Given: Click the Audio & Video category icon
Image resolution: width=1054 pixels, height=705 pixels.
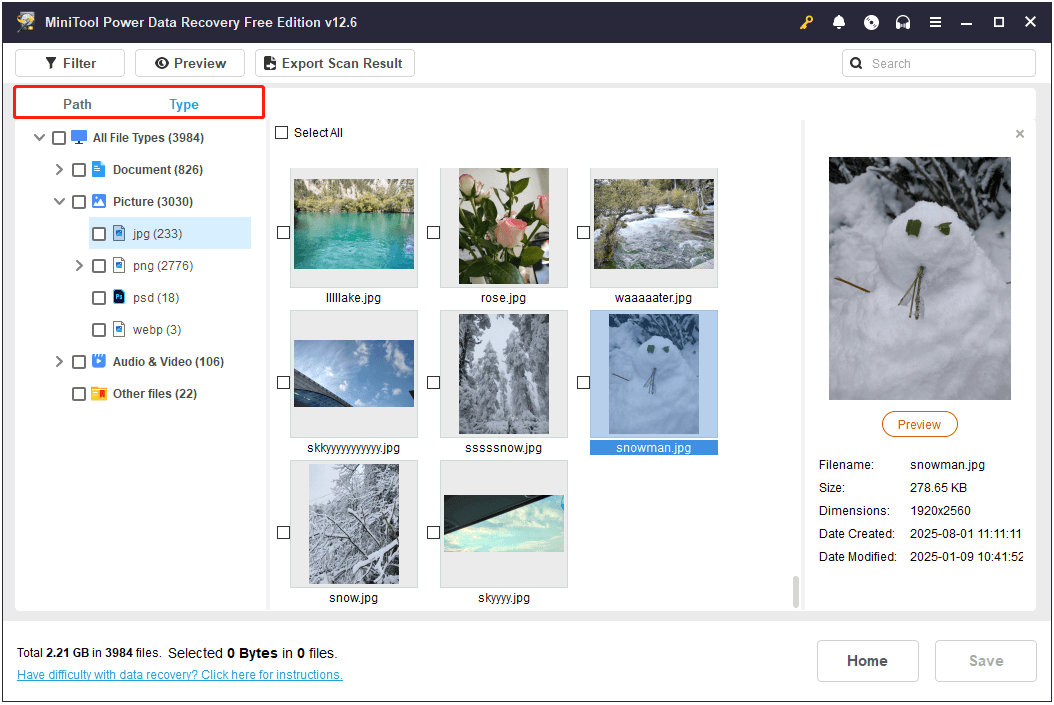Looking at the screenshot, I should point(99,362).
